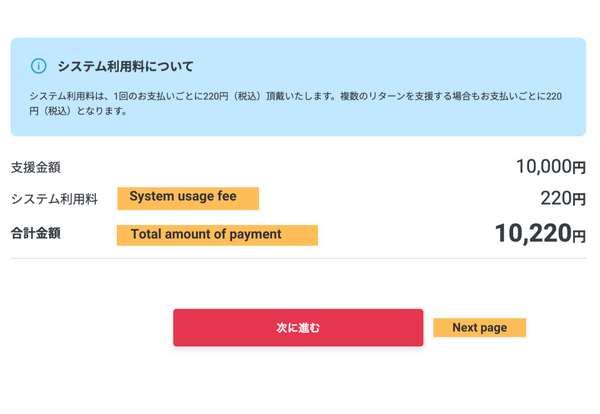Click the bold "合計金額" label
This screenshot has height=414, width=600.
click(x=36, y=234)
